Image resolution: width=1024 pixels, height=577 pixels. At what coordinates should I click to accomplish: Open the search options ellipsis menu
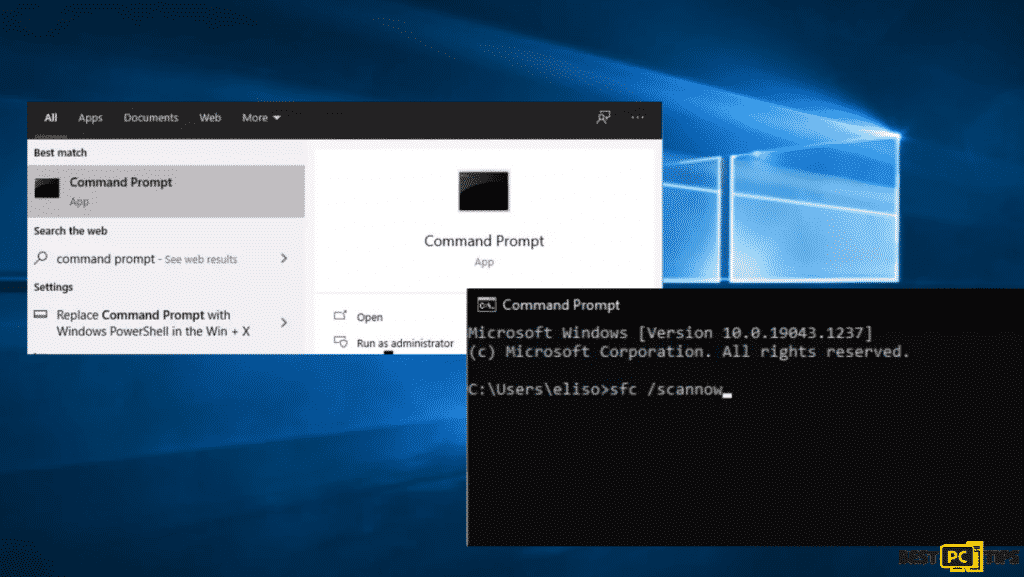(x=637, y=117)
